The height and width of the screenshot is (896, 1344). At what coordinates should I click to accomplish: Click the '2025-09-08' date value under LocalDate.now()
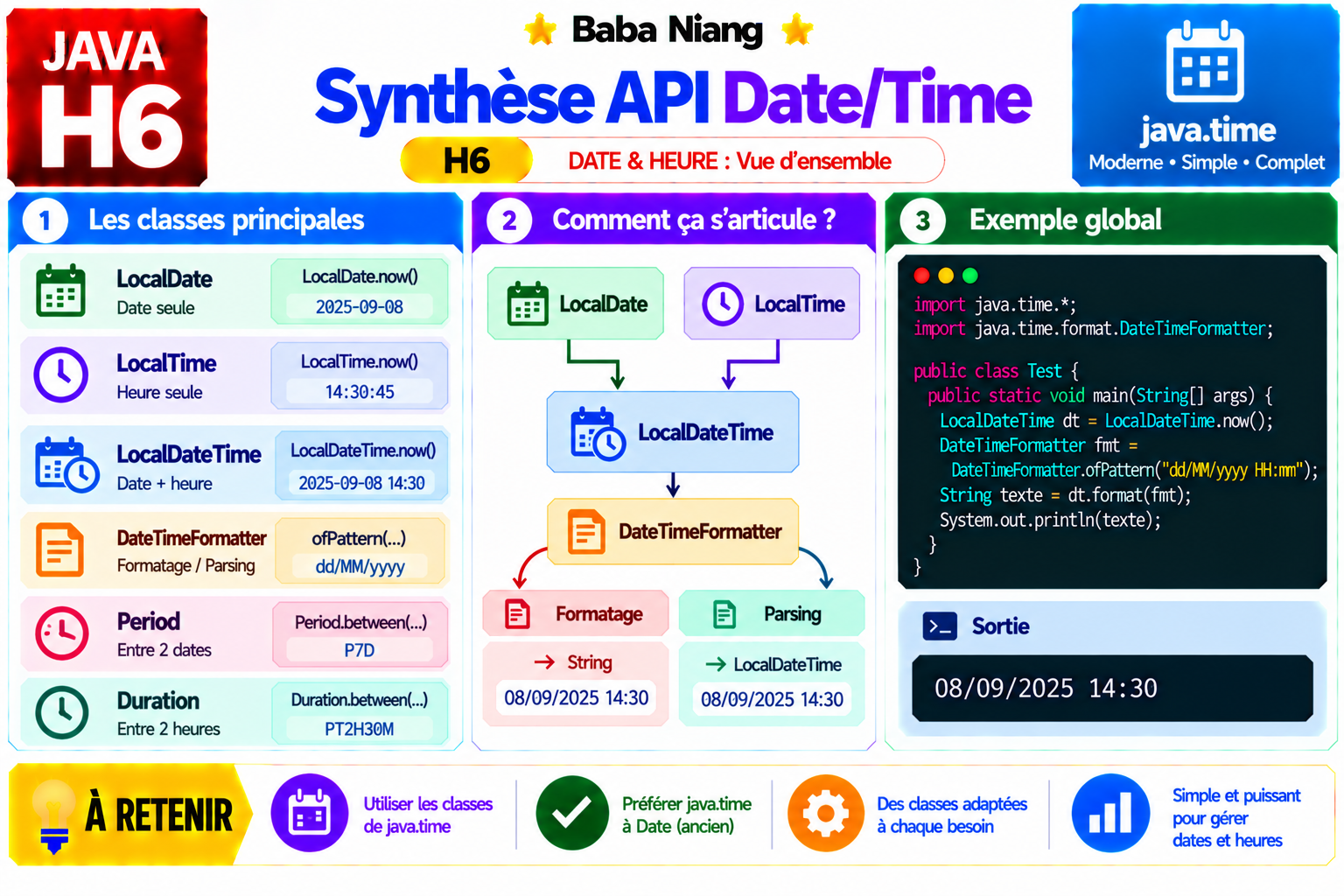tap(360, 307)
